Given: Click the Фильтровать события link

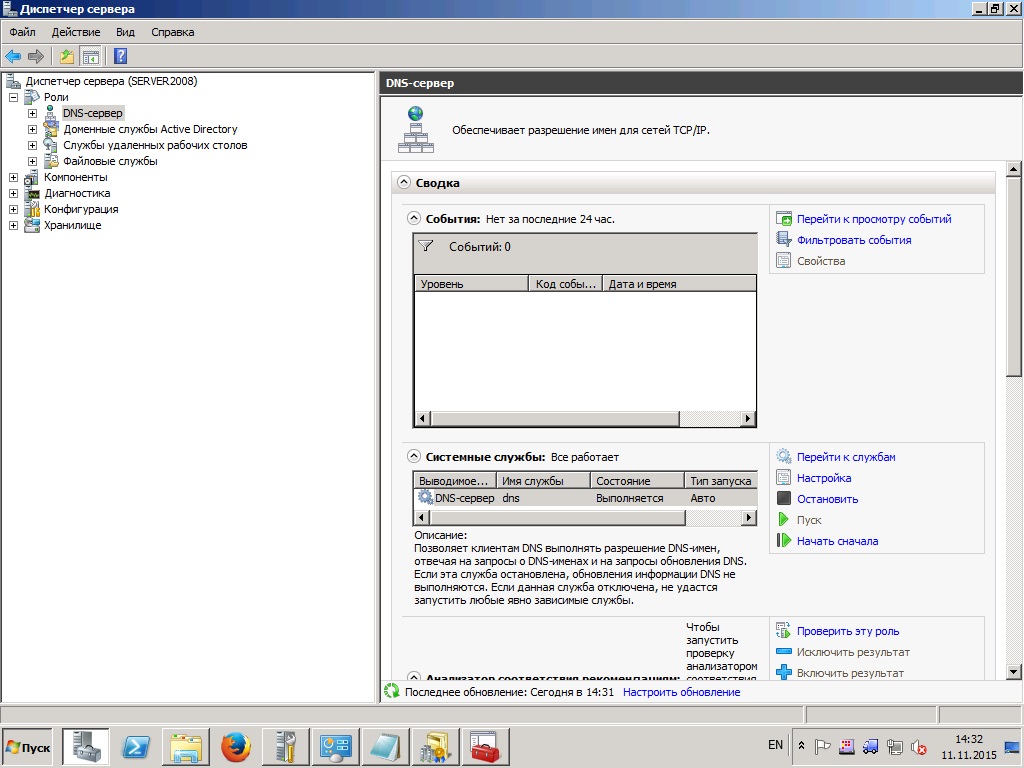Looking at the screenshot, I should pyautogui.click(x=854, y=240).
